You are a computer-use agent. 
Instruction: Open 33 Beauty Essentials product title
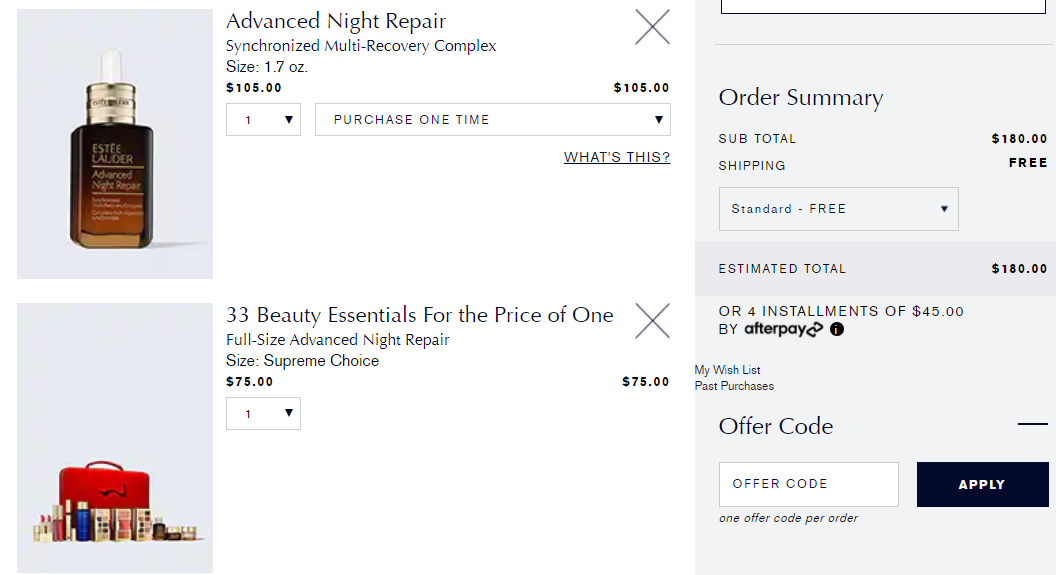420,314
